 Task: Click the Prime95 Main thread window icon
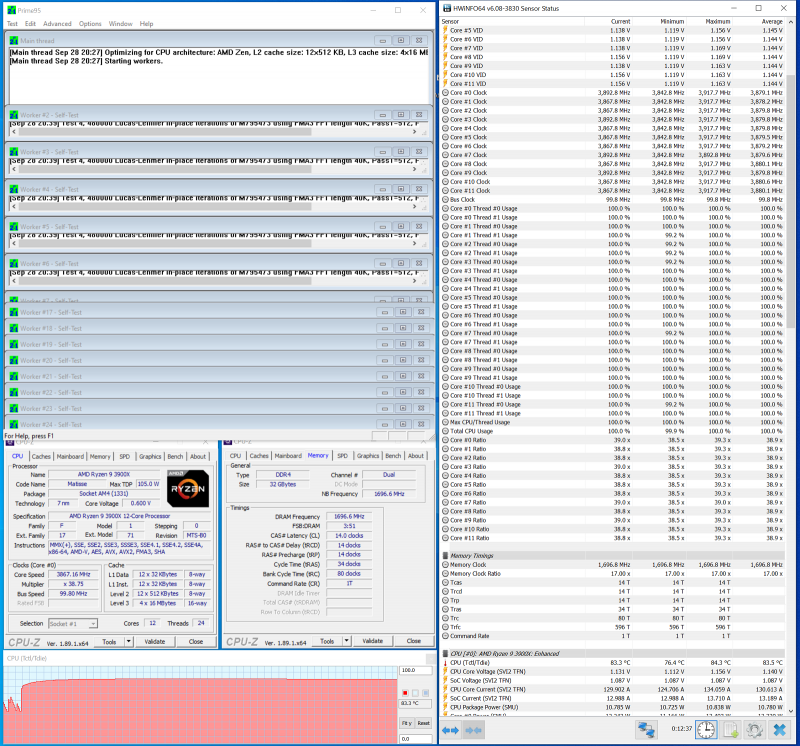pyautogui.click(x=14, y=41)
